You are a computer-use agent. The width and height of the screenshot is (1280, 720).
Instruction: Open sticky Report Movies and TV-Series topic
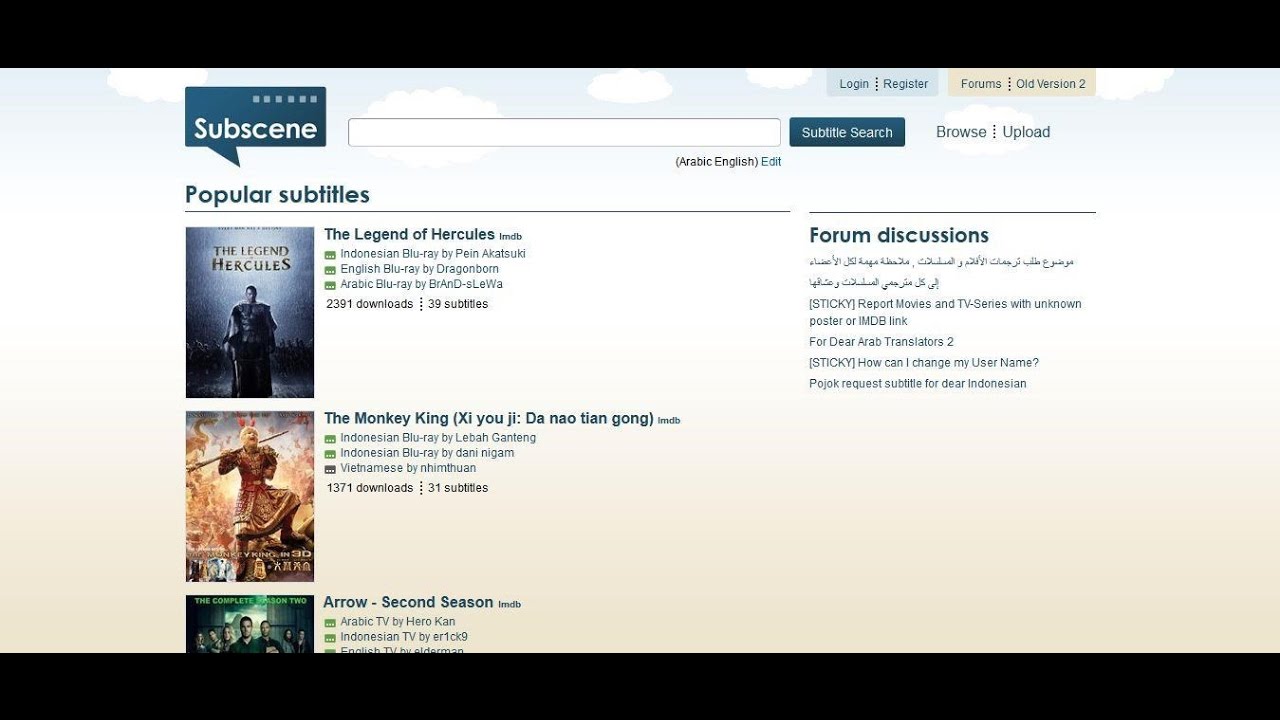click(x=945, y=312)
